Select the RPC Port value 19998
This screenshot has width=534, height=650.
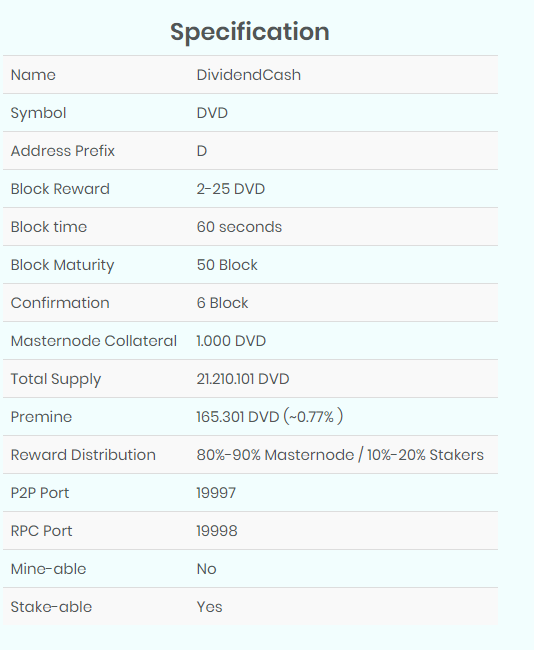click(217, 531)
